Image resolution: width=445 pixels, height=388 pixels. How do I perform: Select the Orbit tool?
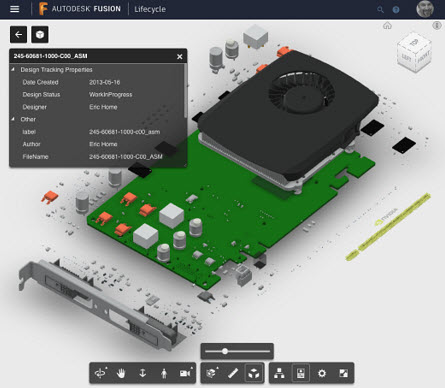[x=100, y=373]
